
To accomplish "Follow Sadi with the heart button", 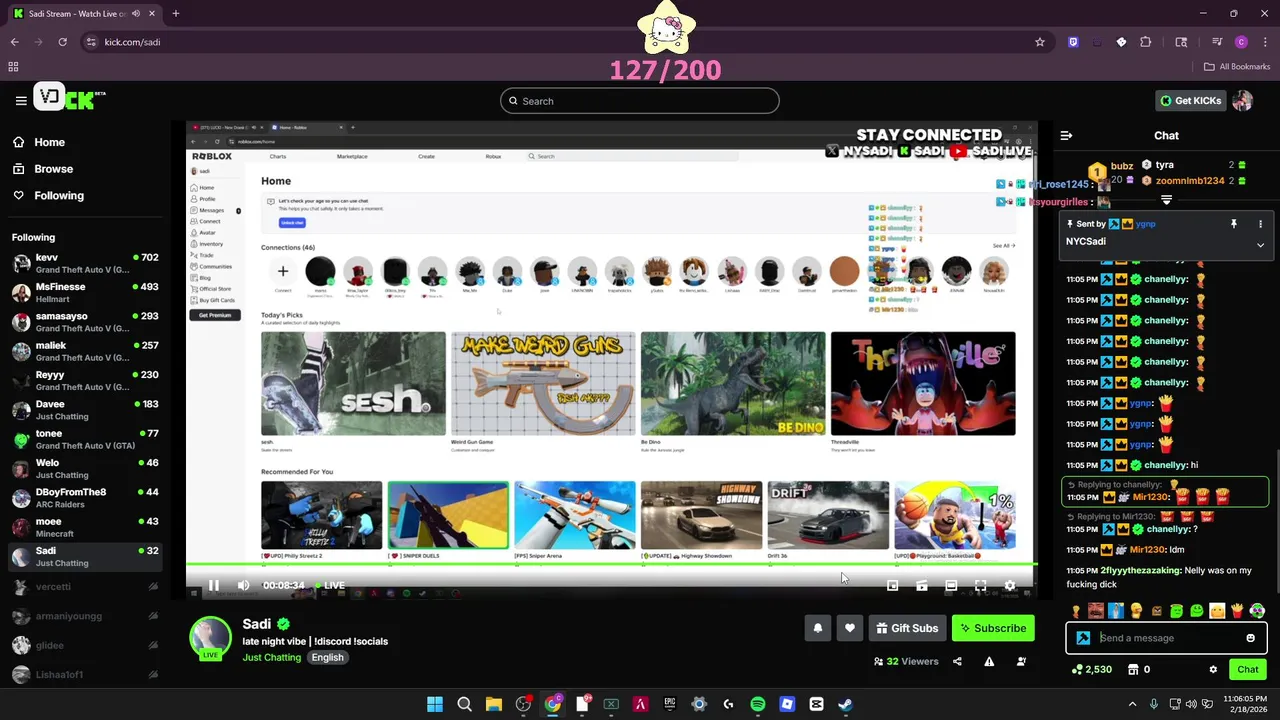I will pyautogui.click(x=849, y=628).
